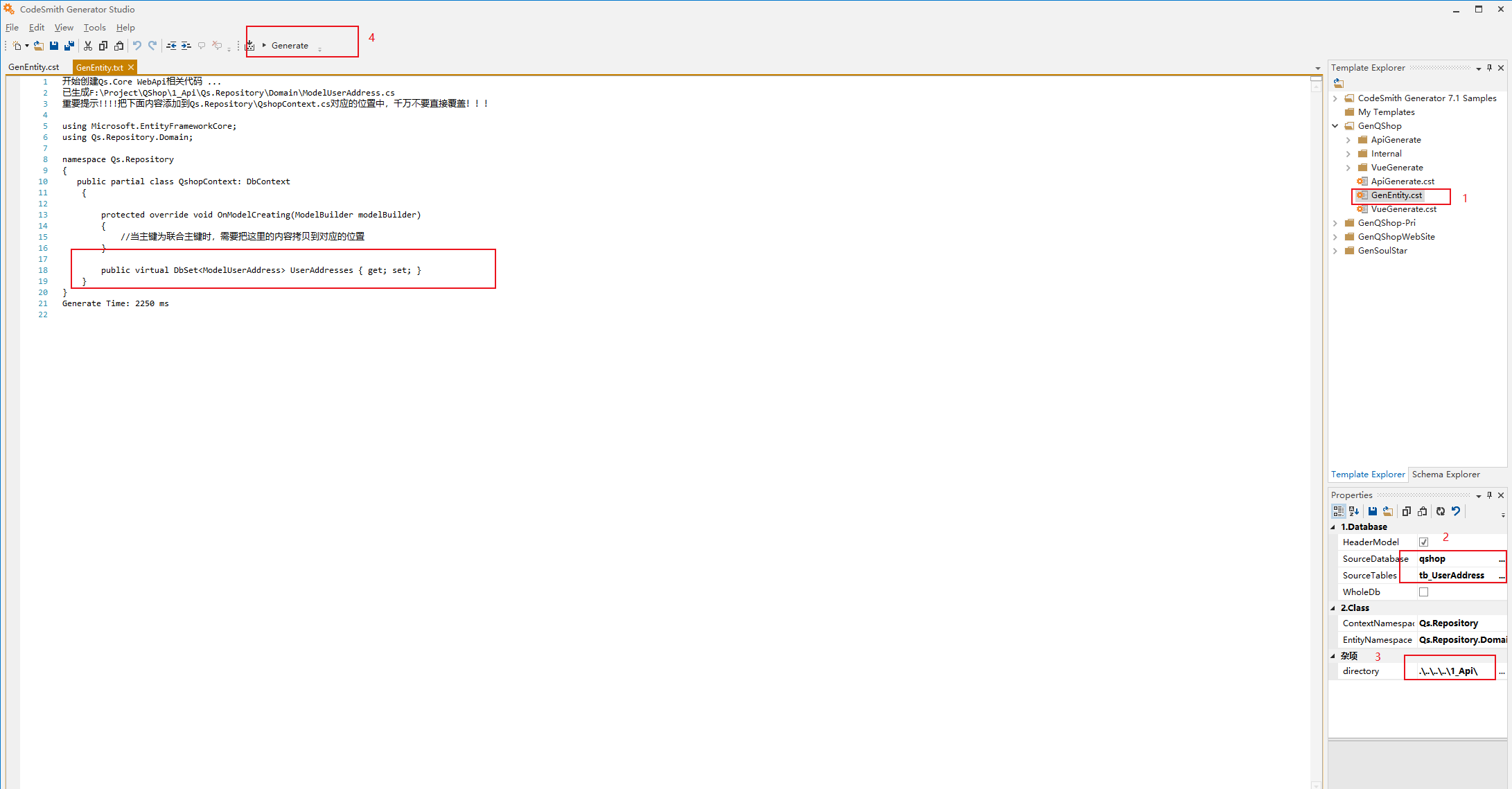Click the Save property set icon in Properties
Image resolution: width=1512 pixels, height=789 pixels.
tap(1373, 511)
